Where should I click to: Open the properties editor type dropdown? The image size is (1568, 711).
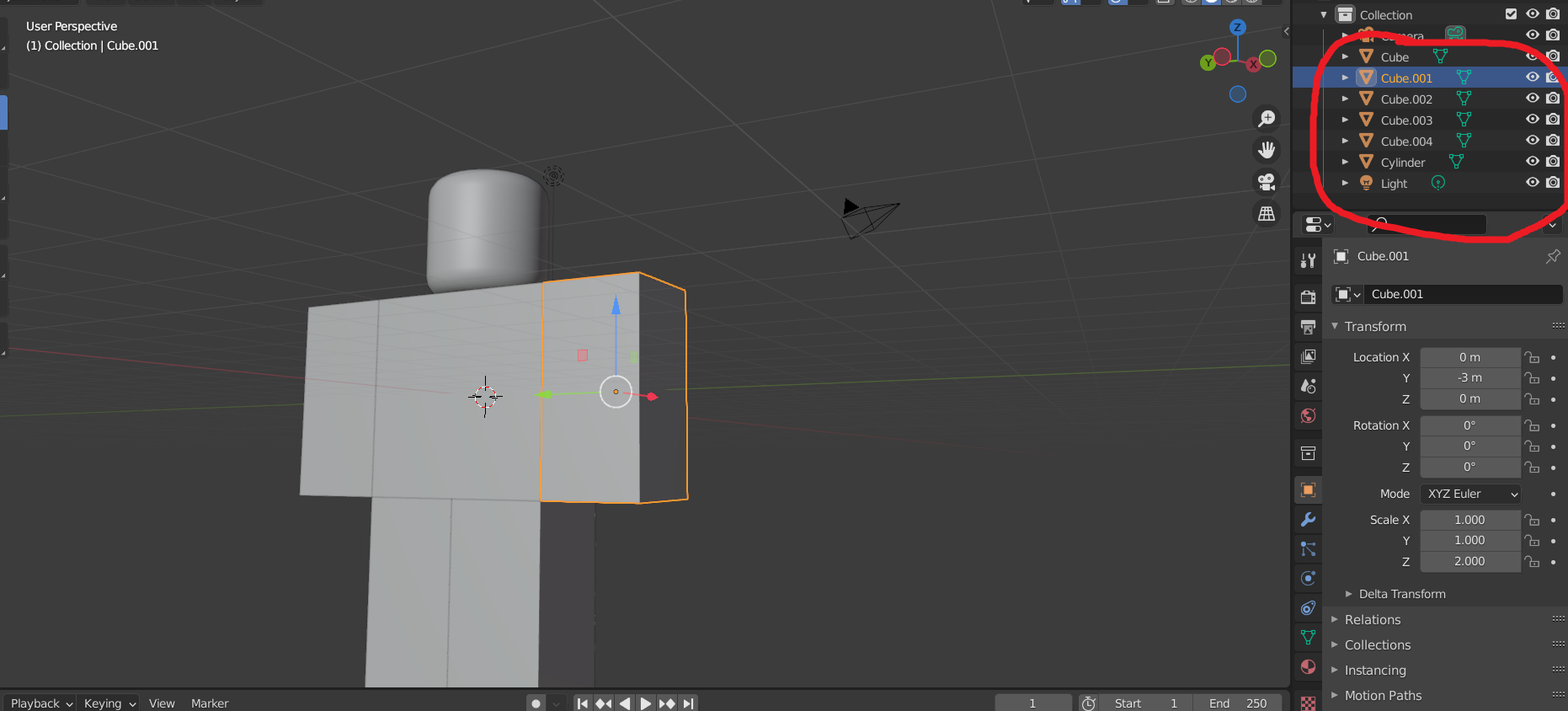point(1318,225)
